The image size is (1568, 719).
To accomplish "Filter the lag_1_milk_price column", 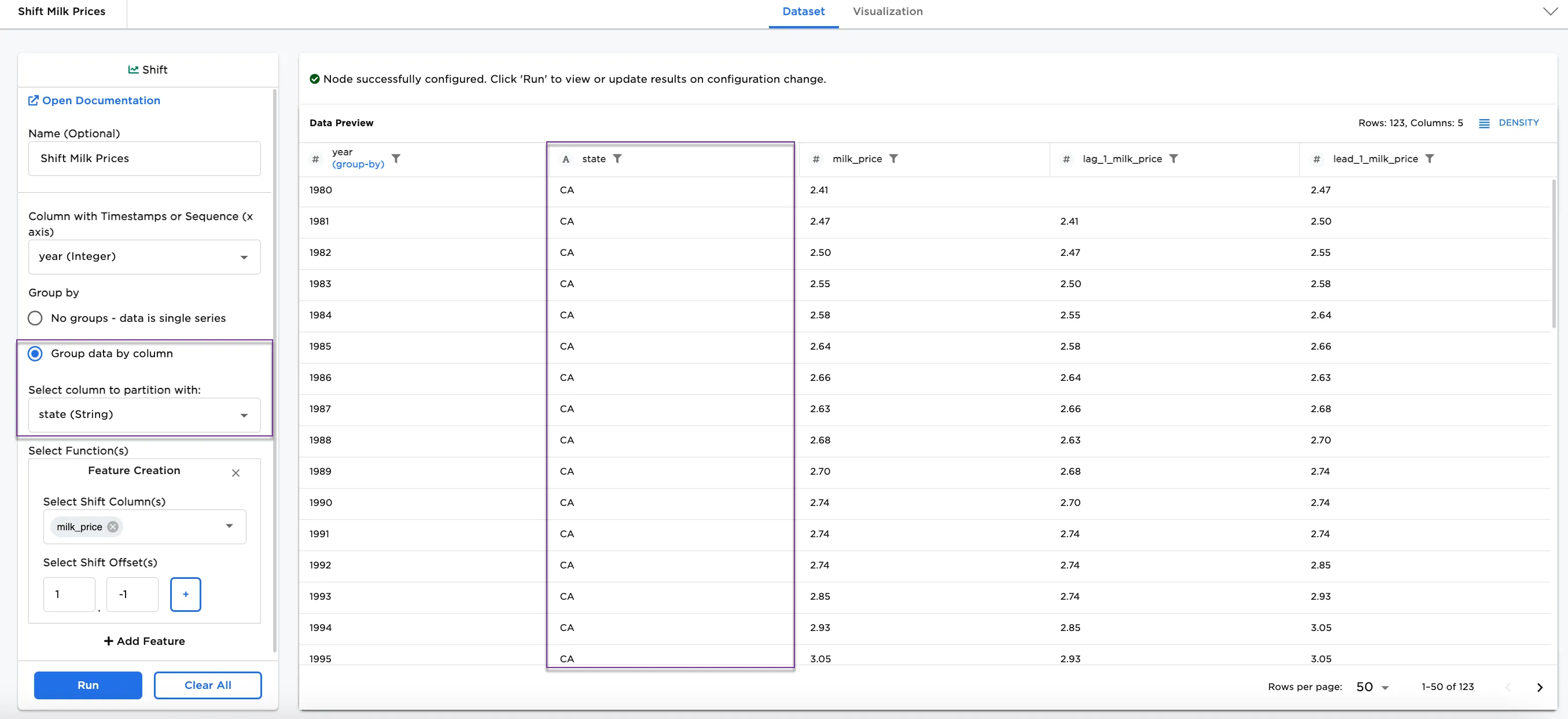I will [x=1173, y=158].
